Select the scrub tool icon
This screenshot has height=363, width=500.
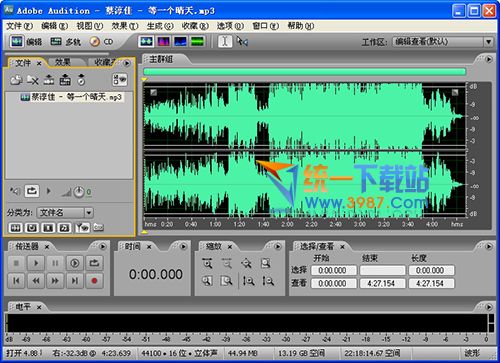[x=242, y=41]
